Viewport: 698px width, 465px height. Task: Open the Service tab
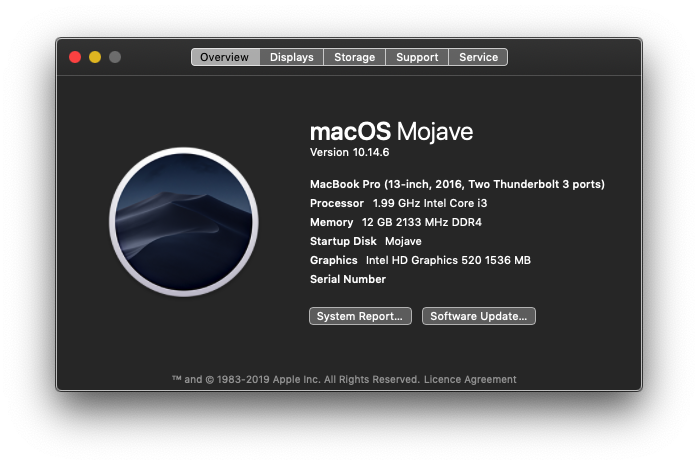(x=479, y=57)
